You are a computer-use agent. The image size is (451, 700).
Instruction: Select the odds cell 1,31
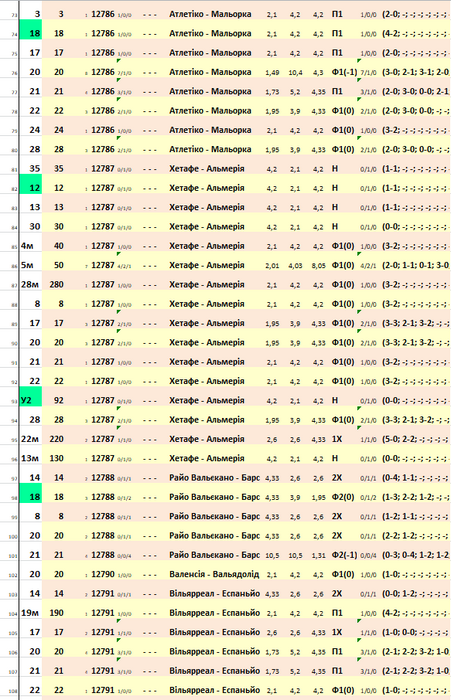click(318, 556)
